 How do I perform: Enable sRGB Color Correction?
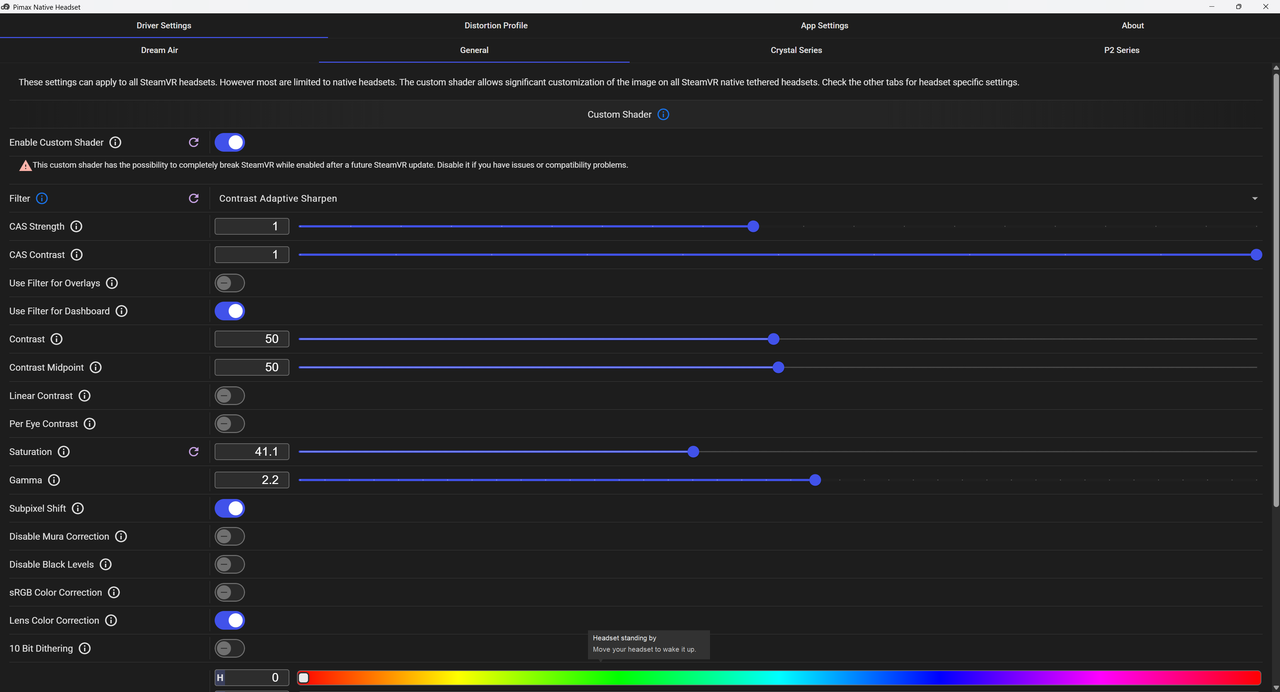(x=230, y=592)
